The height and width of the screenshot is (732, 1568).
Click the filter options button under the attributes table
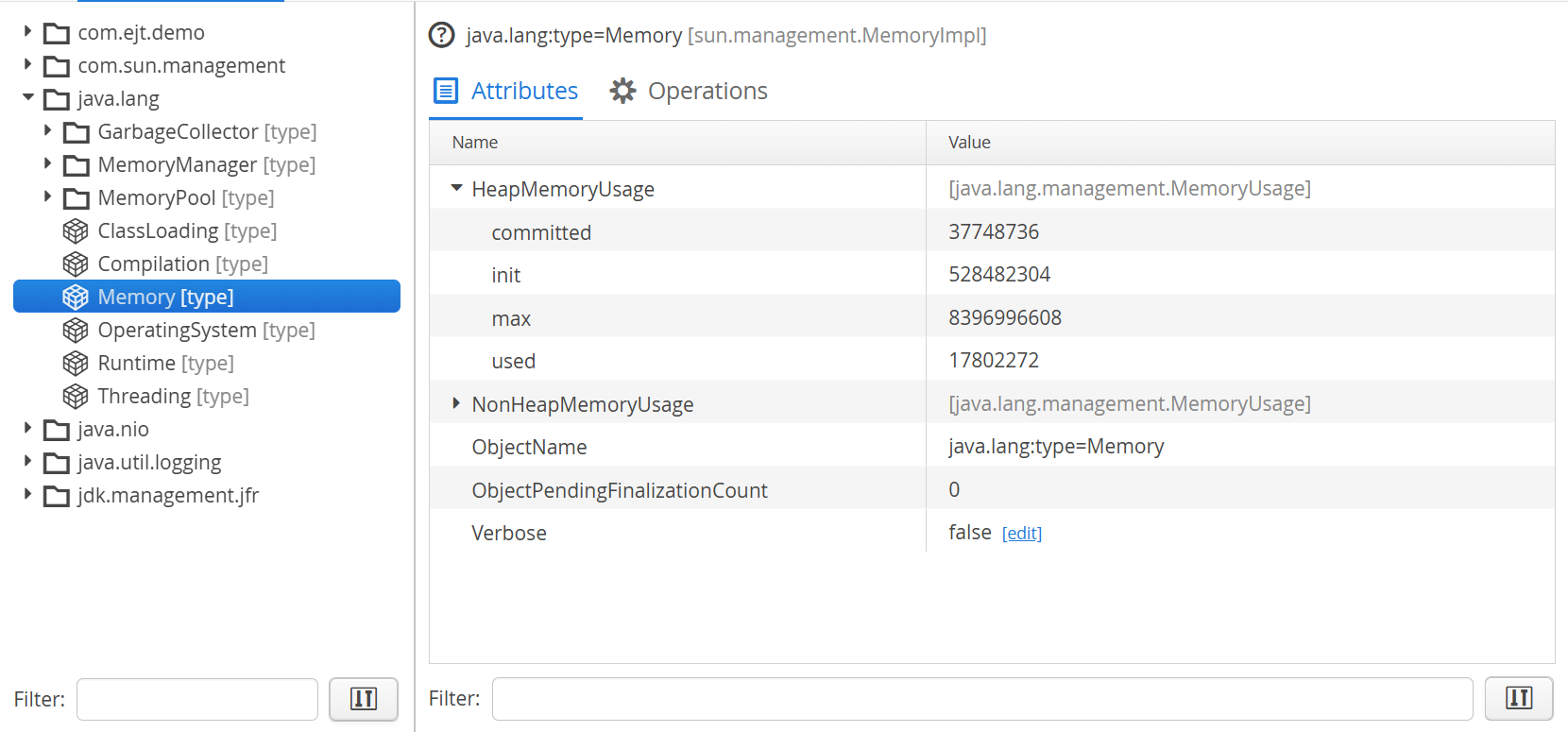coord(1519,699)
